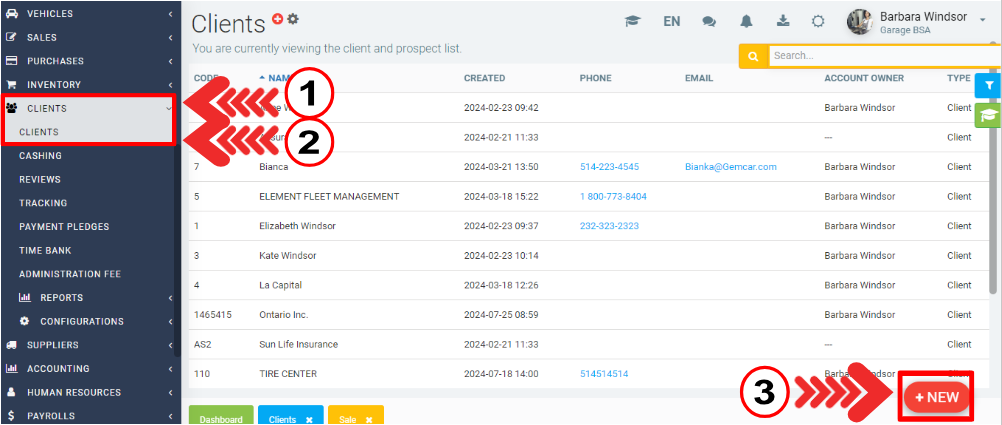Click the red + NEW button

pos(936,397)
